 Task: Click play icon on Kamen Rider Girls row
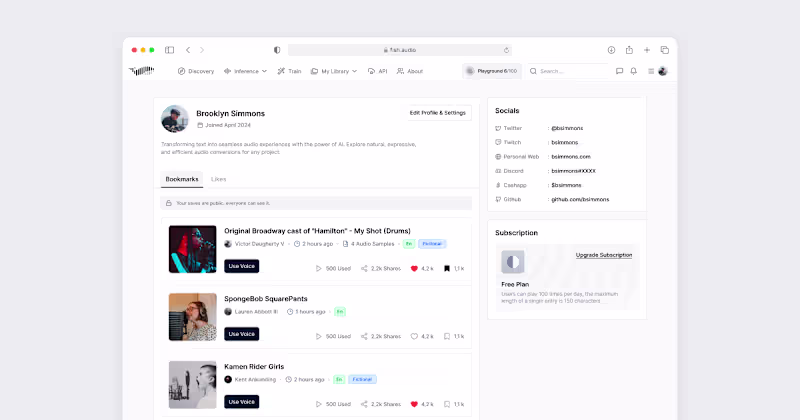coord(318,404)
